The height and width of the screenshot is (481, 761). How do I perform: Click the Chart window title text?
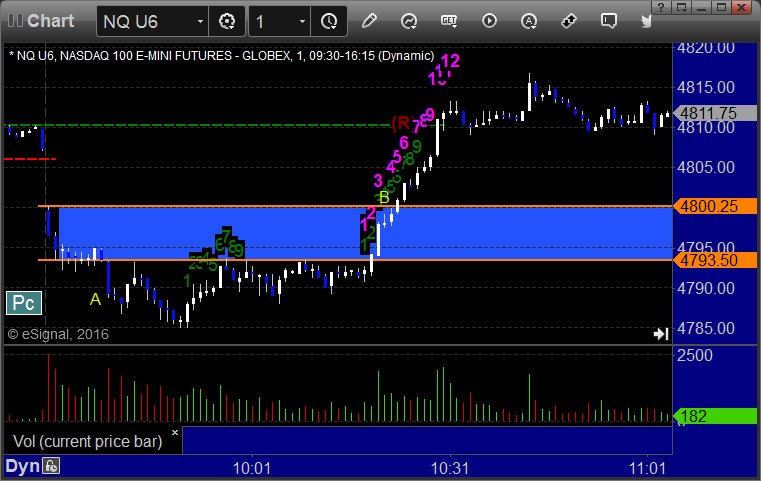coord(50,21)
